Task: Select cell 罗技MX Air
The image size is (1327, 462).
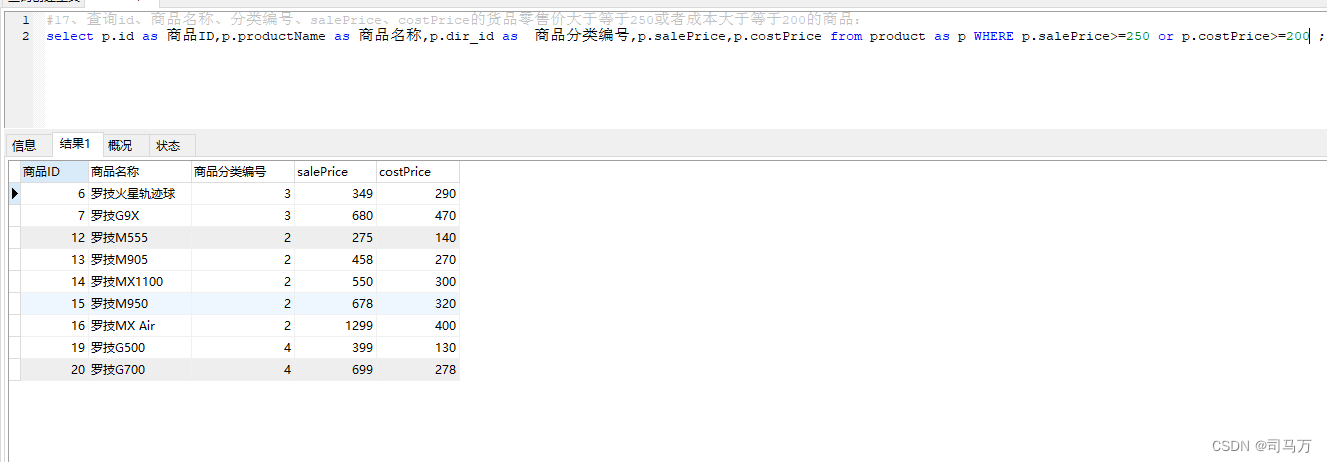Action: pyautogui.click(x=140, y=326)
